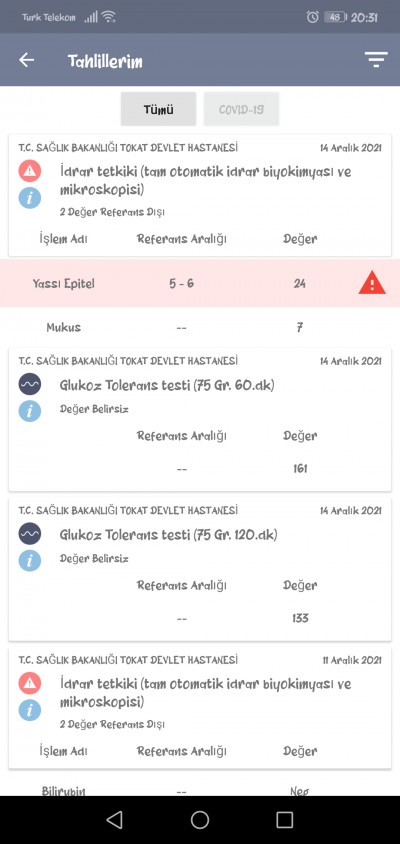Tap red warning icon on 11 Aralık İdrar tetkiki
The image size is (400, 844).
coord(30,684)
